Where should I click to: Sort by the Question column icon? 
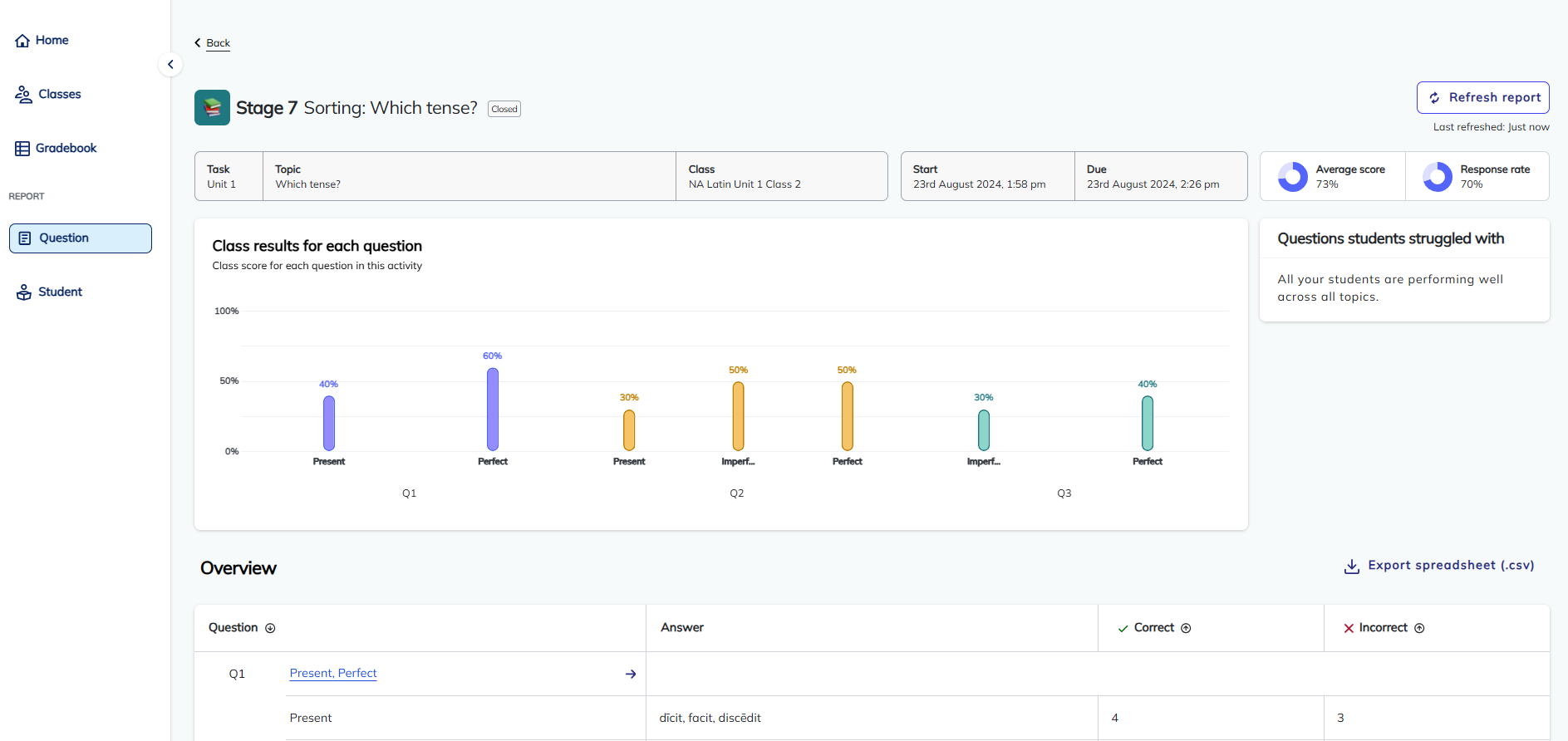pos(270,628)
